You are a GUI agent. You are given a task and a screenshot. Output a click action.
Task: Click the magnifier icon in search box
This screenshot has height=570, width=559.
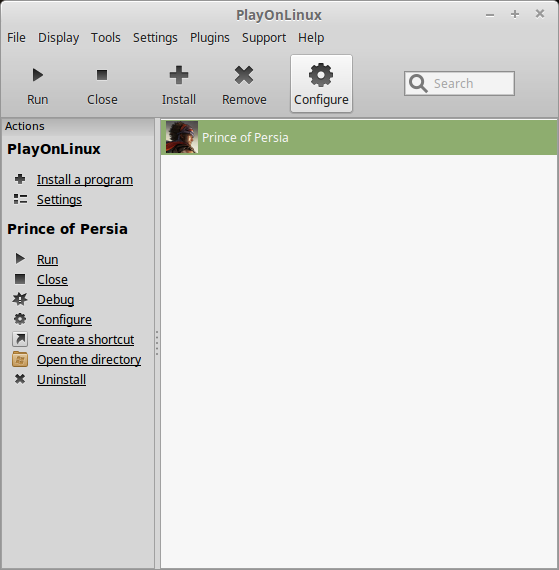pos(418,84)
